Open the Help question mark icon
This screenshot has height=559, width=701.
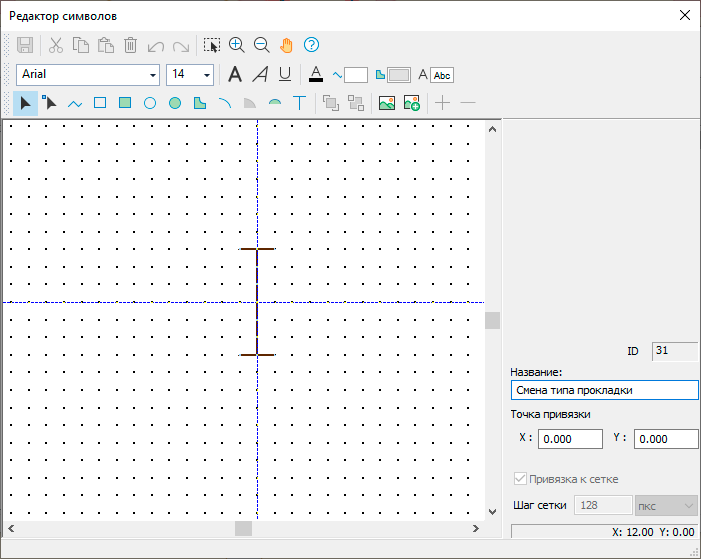[x=311, y=45]
